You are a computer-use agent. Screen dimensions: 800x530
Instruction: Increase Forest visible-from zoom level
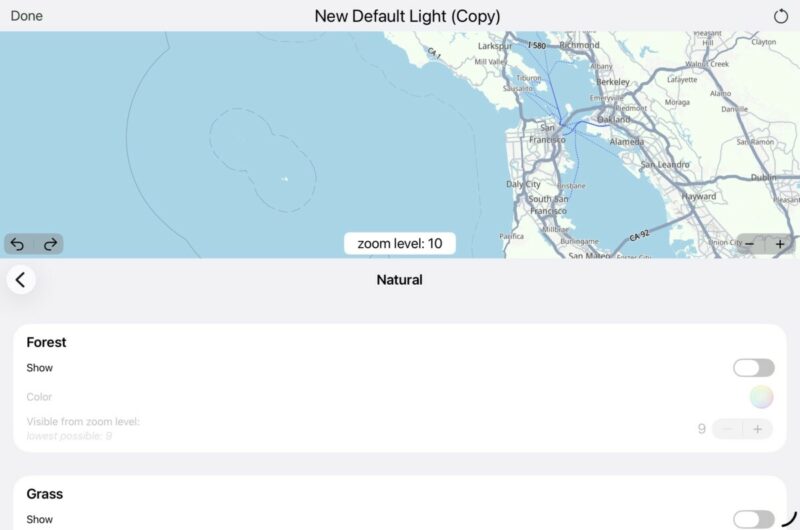click(758, 429)
